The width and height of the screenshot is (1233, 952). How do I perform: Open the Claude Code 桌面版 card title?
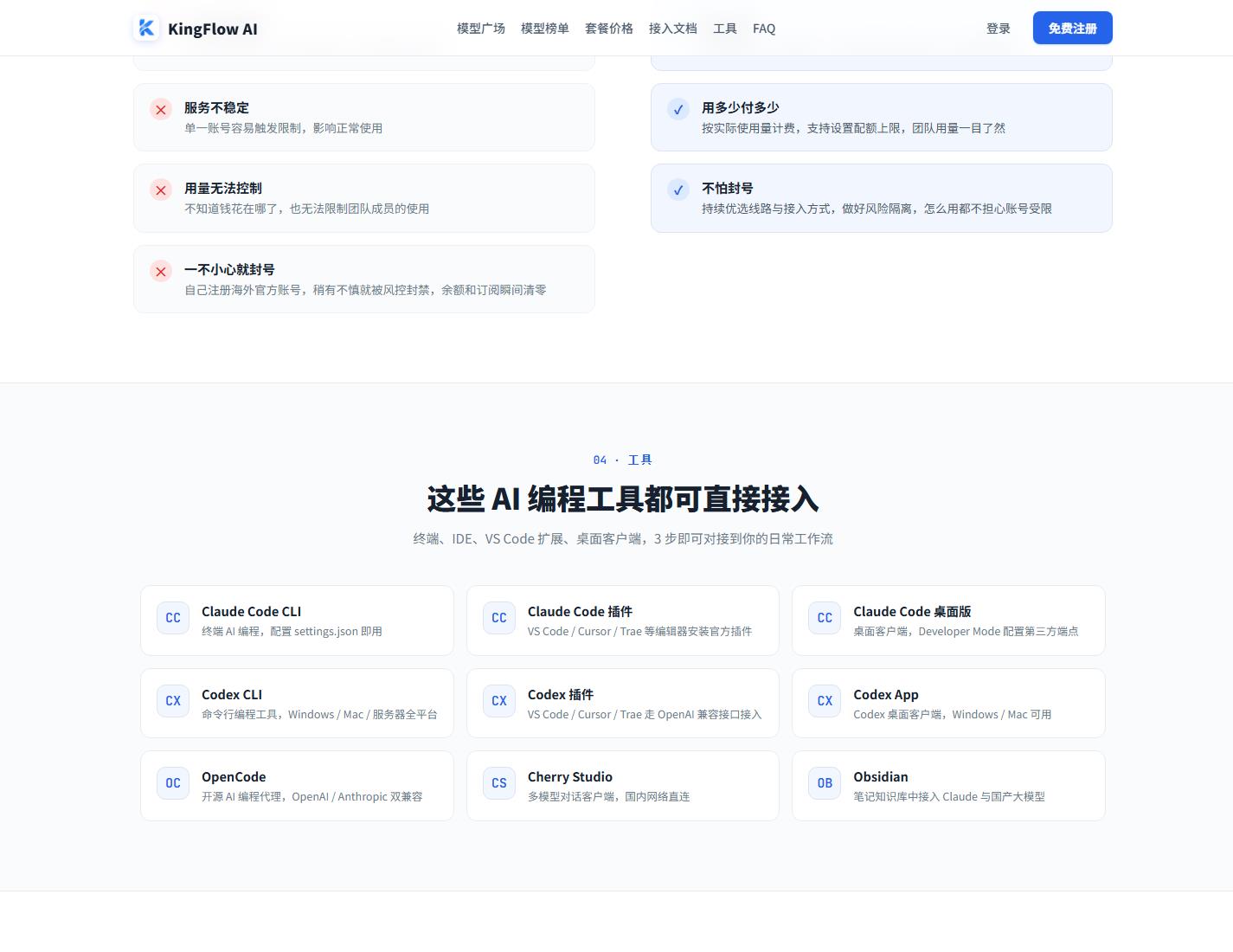912,611
